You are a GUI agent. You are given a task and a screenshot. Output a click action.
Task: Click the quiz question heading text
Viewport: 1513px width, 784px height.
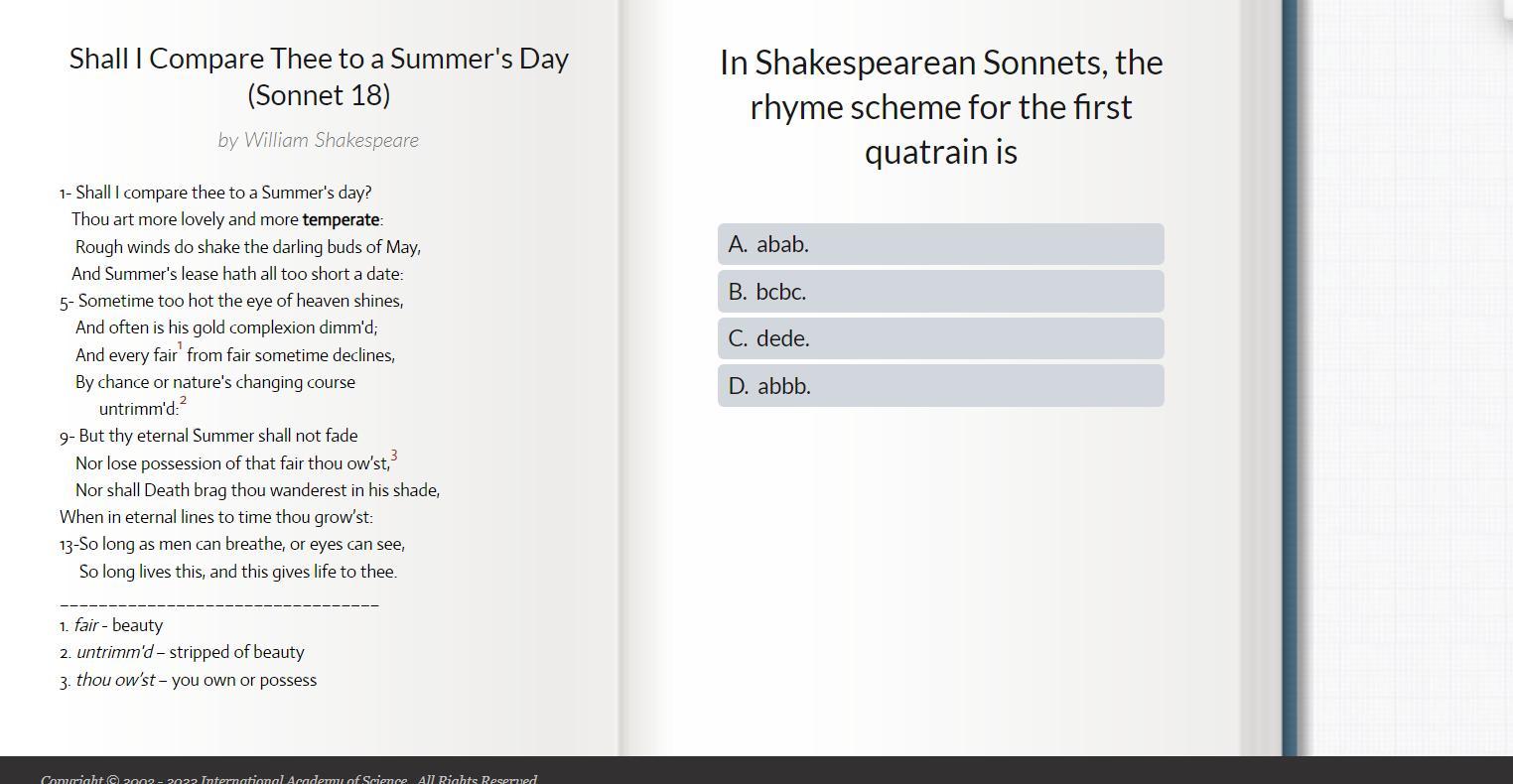940,107
